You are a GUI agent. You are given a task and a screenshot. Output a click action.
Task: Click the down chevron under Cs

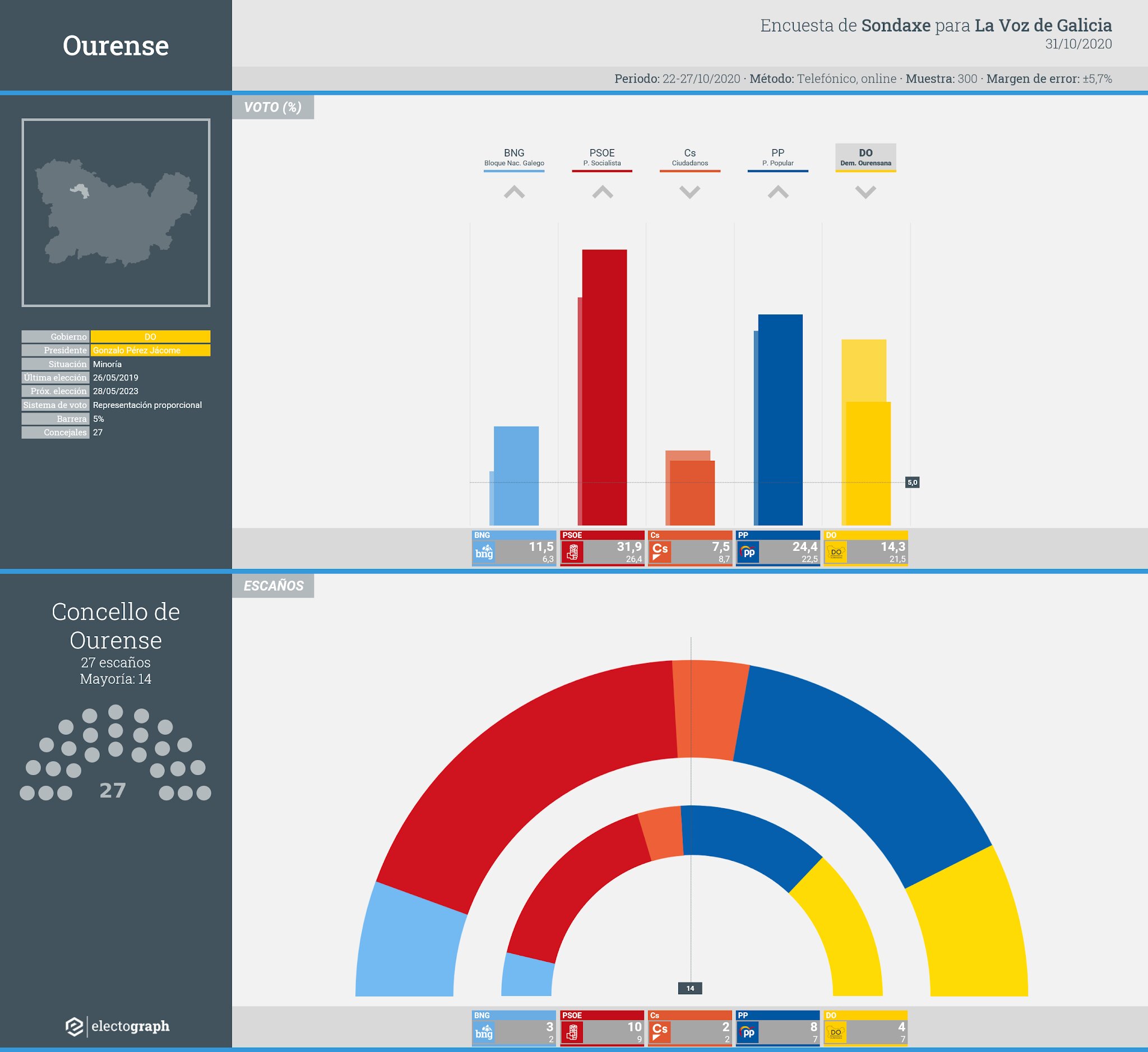[x=689, y=192]
